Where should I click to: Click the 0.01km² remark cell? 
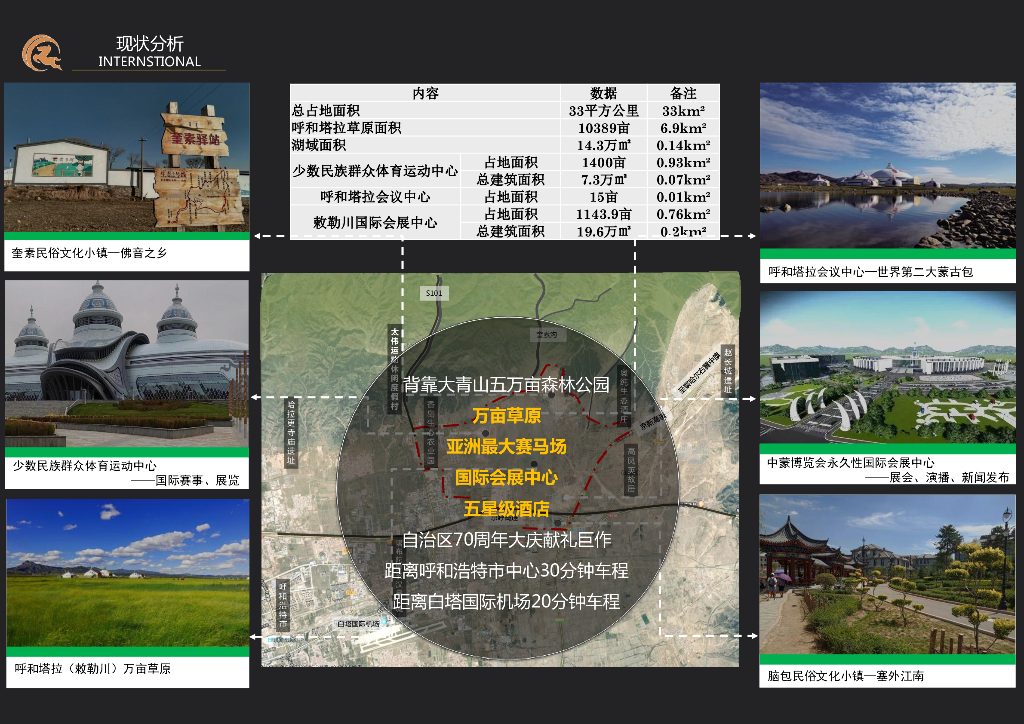tap(683, 197)
